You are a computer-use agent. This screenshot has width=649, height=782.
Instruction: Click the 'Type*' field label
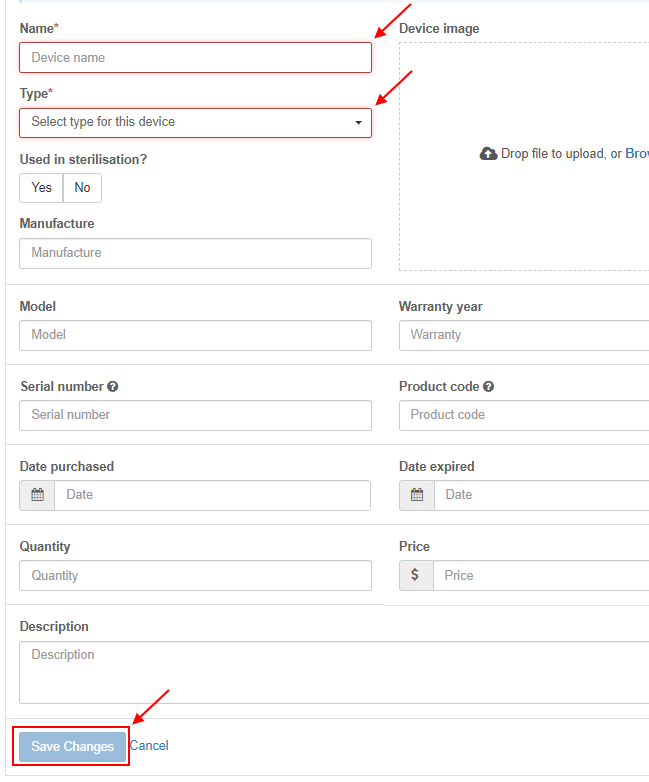36,94
